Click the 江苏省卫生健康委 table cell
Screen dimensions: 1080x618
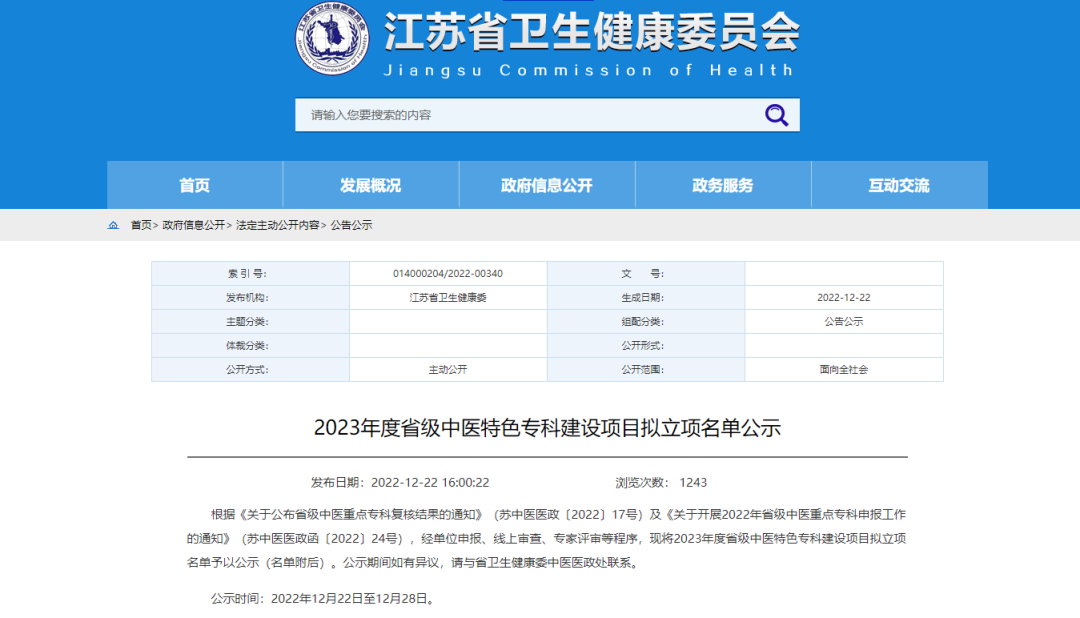point(448,298)
